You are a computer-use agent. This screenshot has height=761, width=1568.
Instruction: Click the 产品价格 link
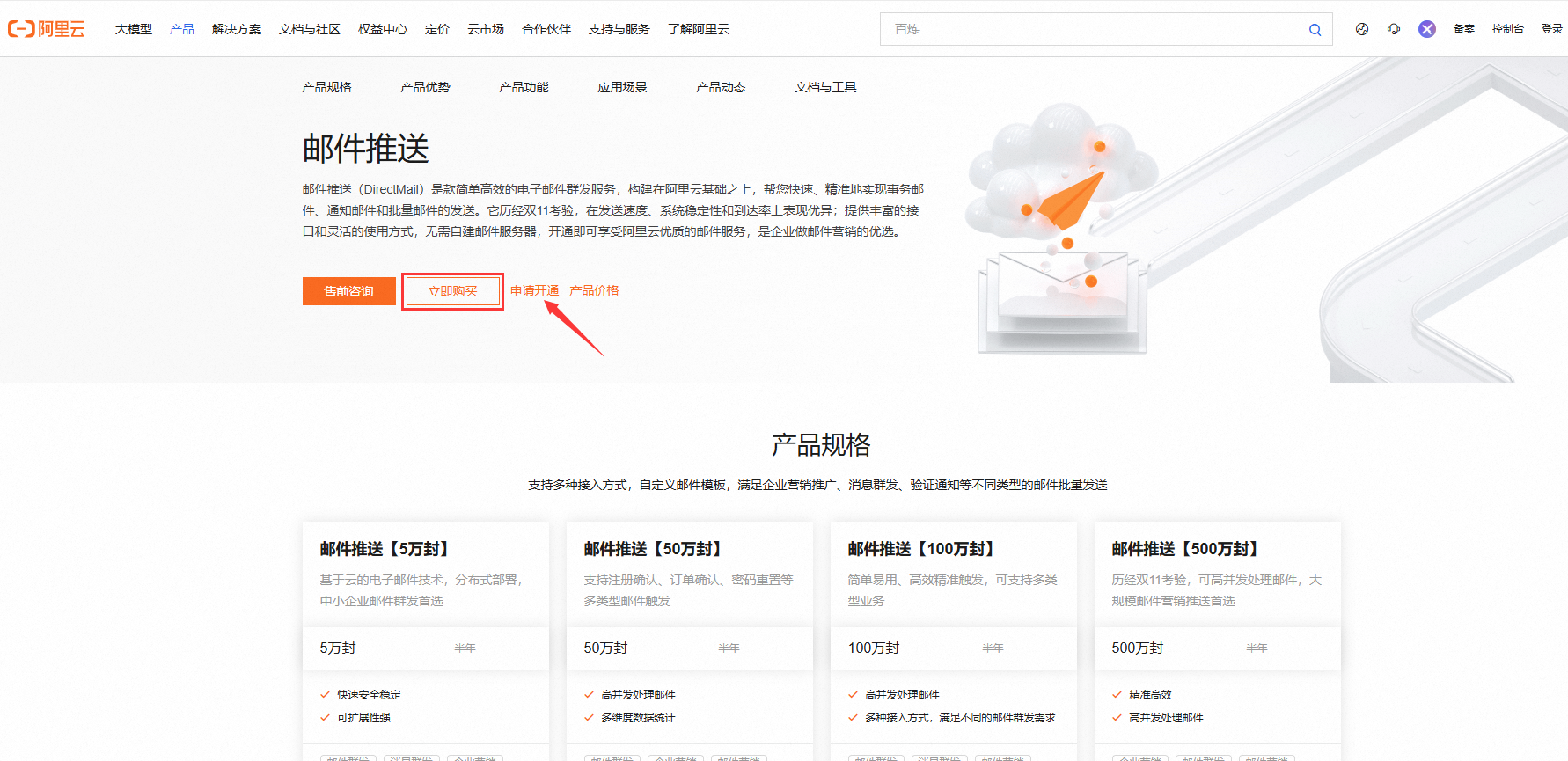pyautogui.click(x=594, y=290)
